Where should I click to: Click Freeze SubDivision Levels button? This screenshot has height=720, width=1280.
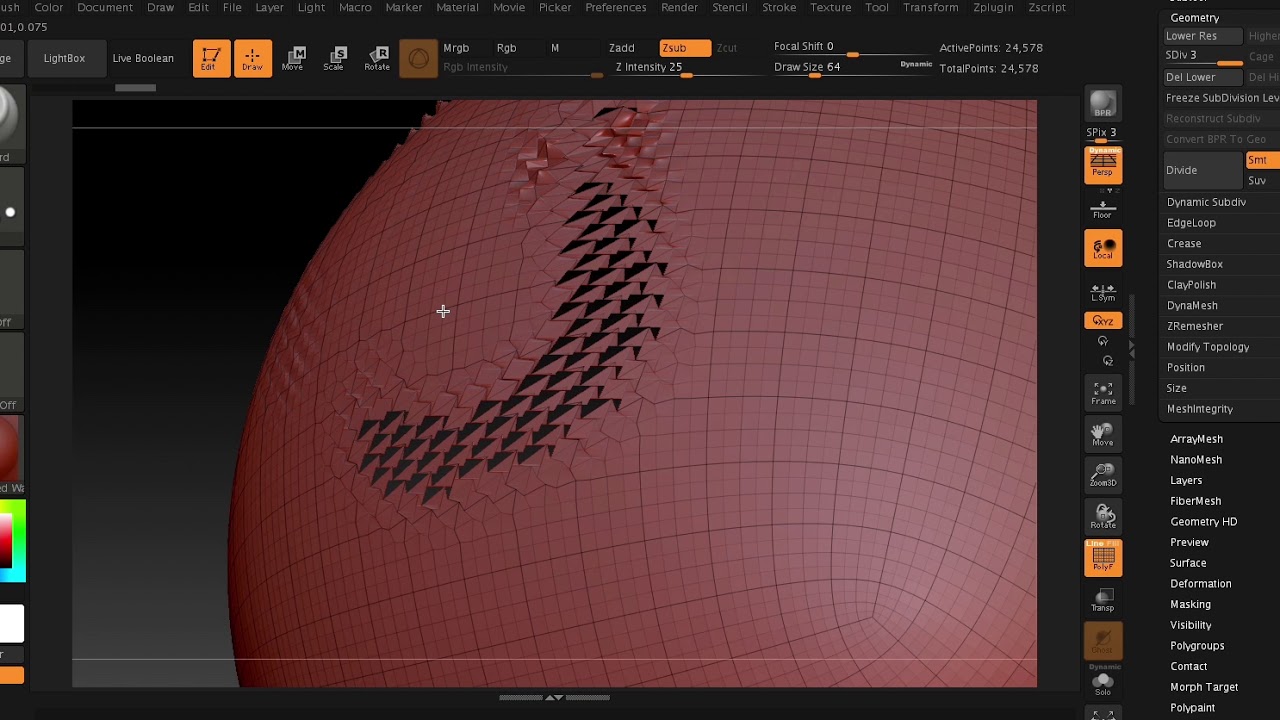pyautogui.click(x=1222, y=98)
